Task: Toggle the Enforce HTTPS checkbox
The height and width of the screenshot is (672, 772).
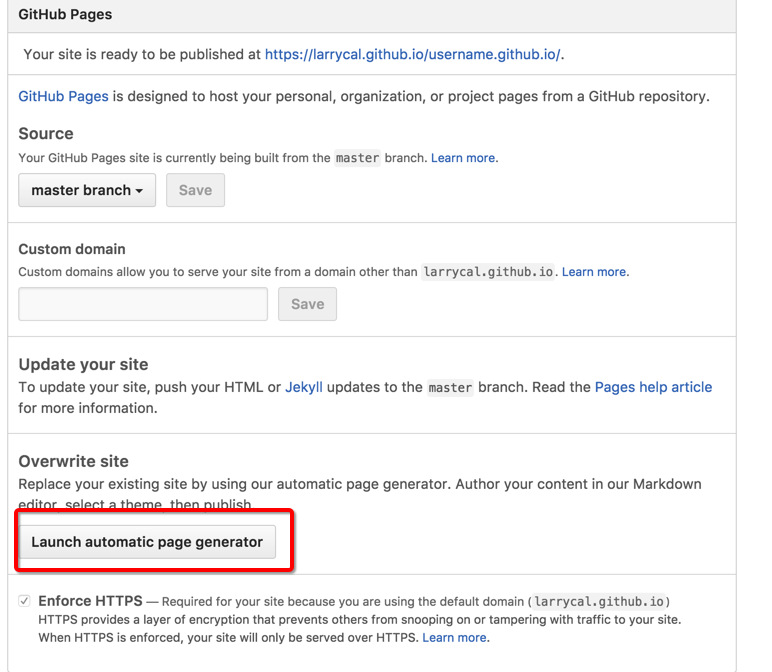Action: pos(24,601)
